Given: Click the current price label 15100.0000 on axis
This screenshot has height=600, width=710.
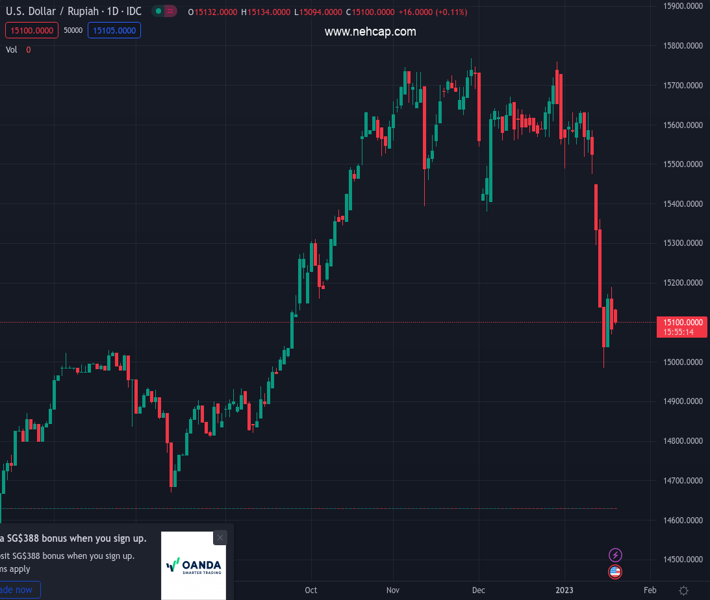Looking at the screenshot, I should tap(681, 322).
